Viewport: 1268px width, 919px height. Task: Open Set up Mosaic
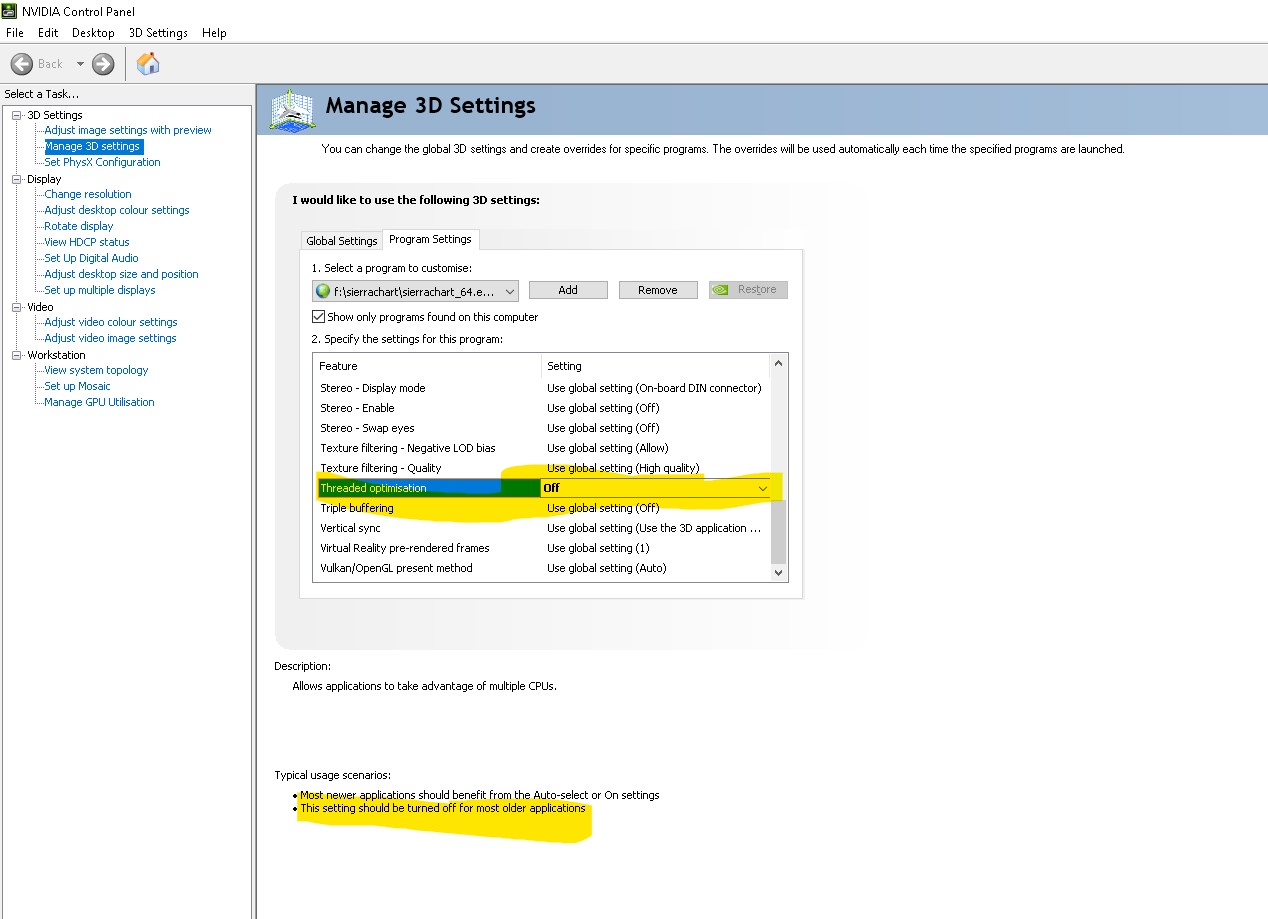77,386
